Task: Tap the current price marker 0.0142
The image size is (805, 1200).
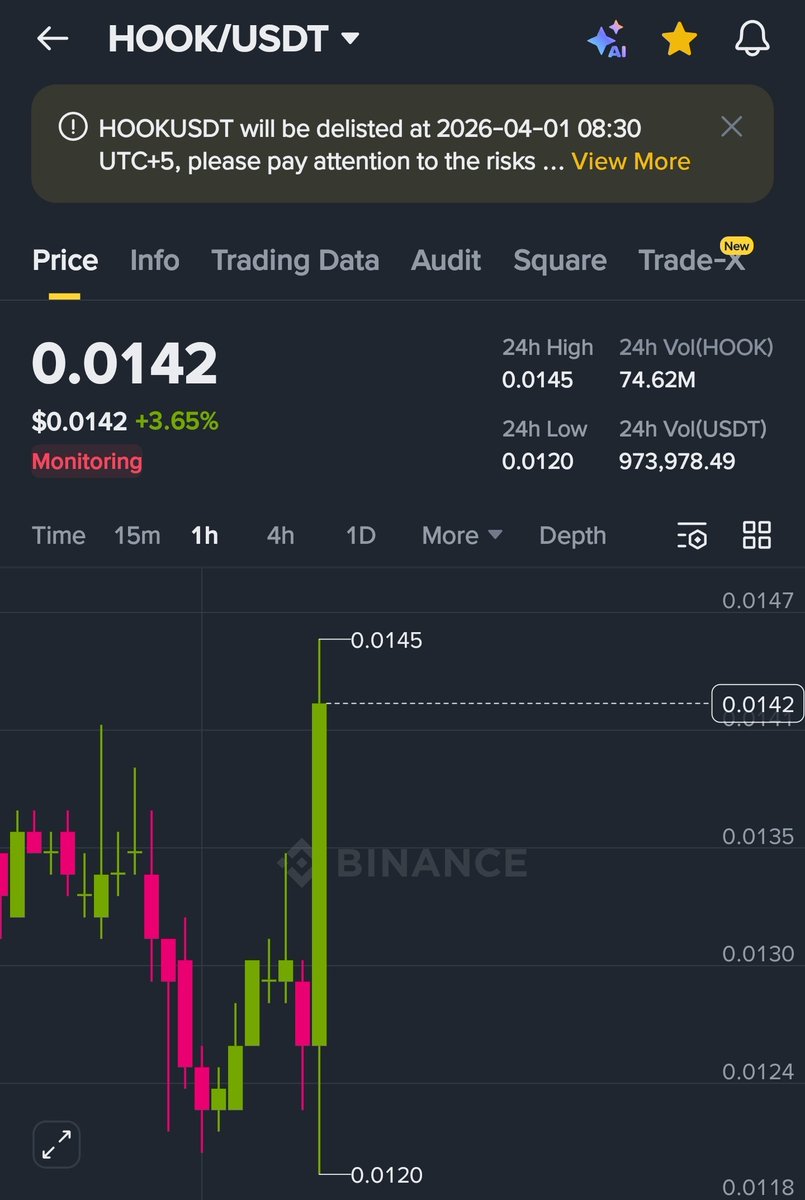Action: coord(756,704)
